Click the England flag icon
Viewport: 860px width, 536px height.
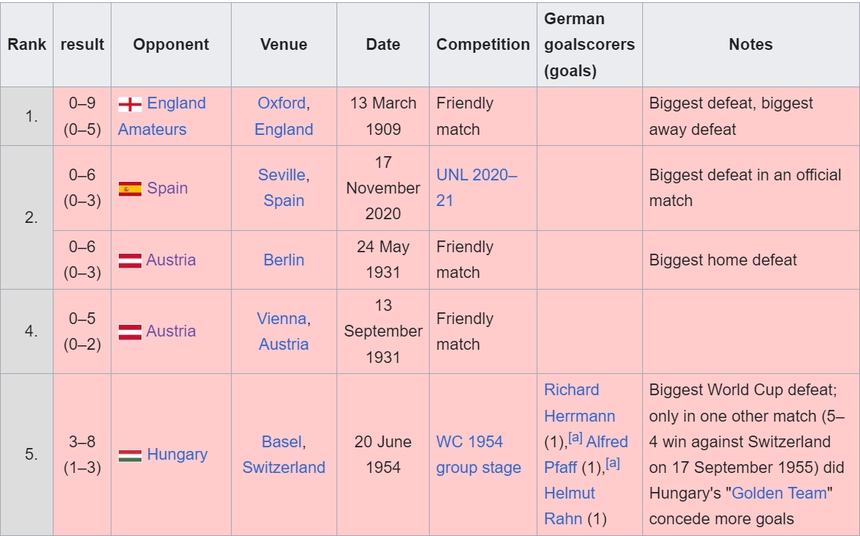point(130,104)
